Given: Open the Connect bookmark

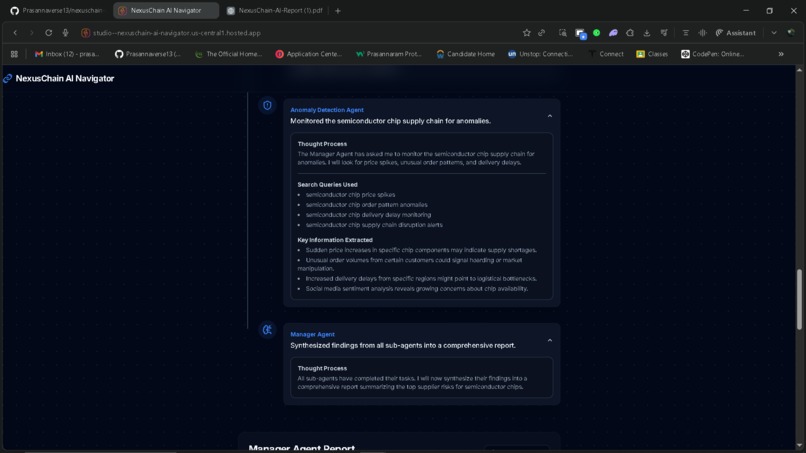Looking at the screenshot, I should 606,54.
